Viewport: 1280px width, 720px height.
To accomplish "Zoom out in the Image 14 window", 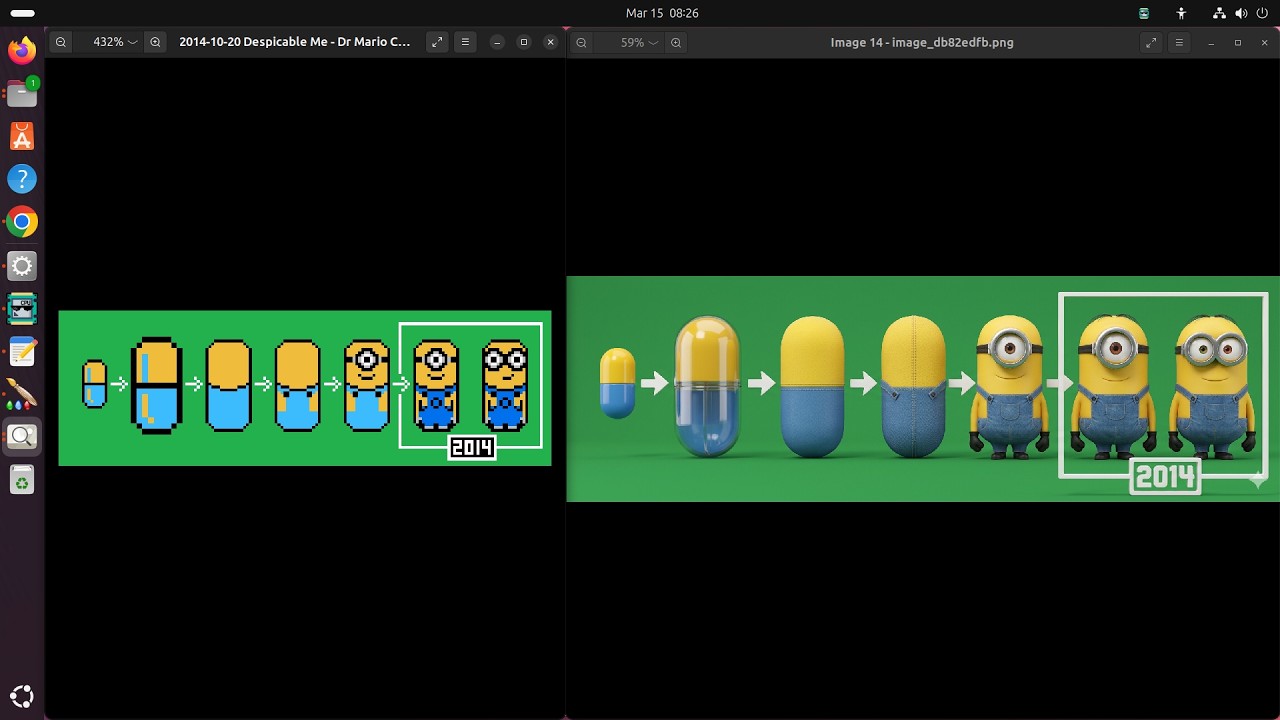I will point(581,42).
